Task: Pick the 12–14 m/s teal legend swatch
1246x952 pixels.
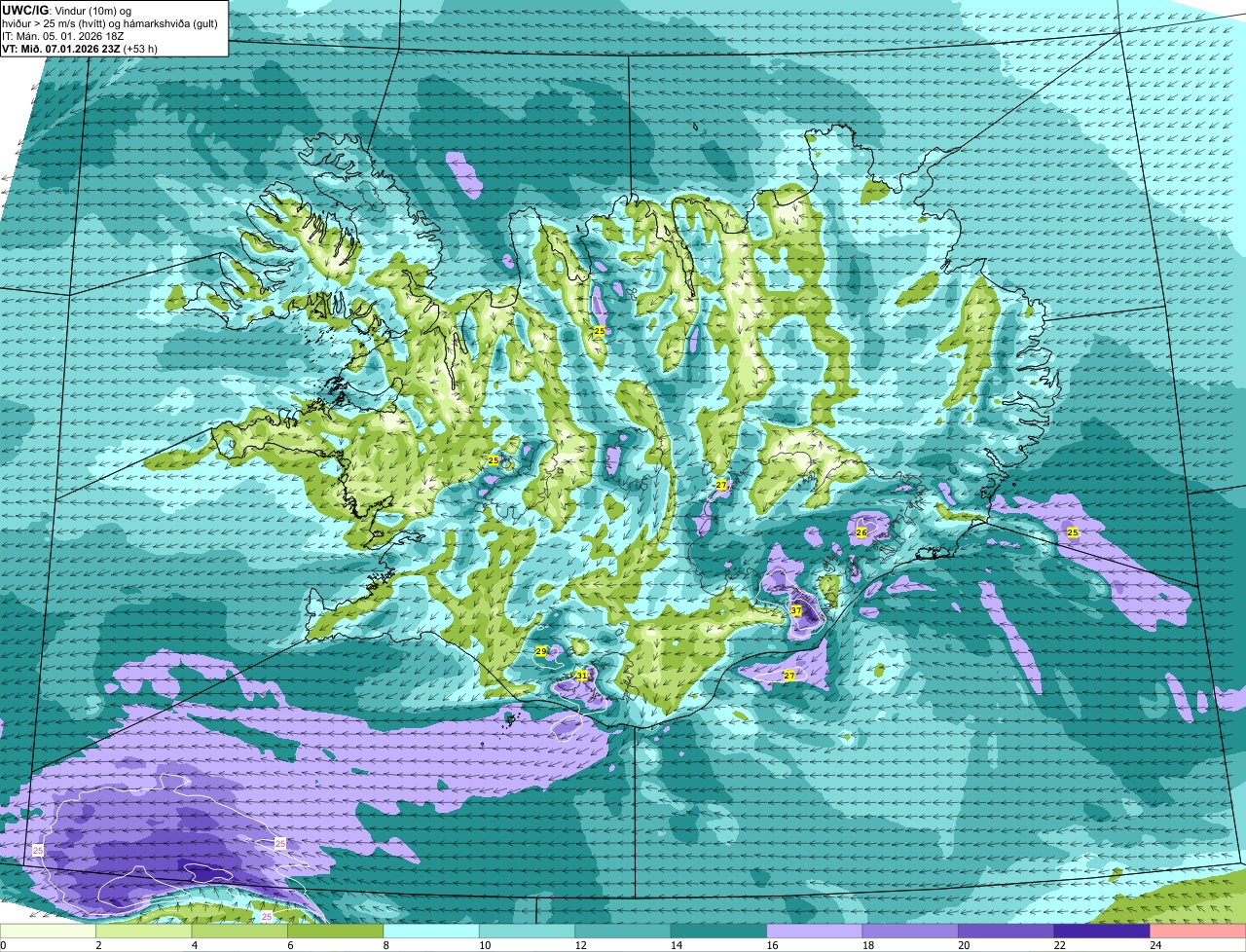Action: [623, 932]
